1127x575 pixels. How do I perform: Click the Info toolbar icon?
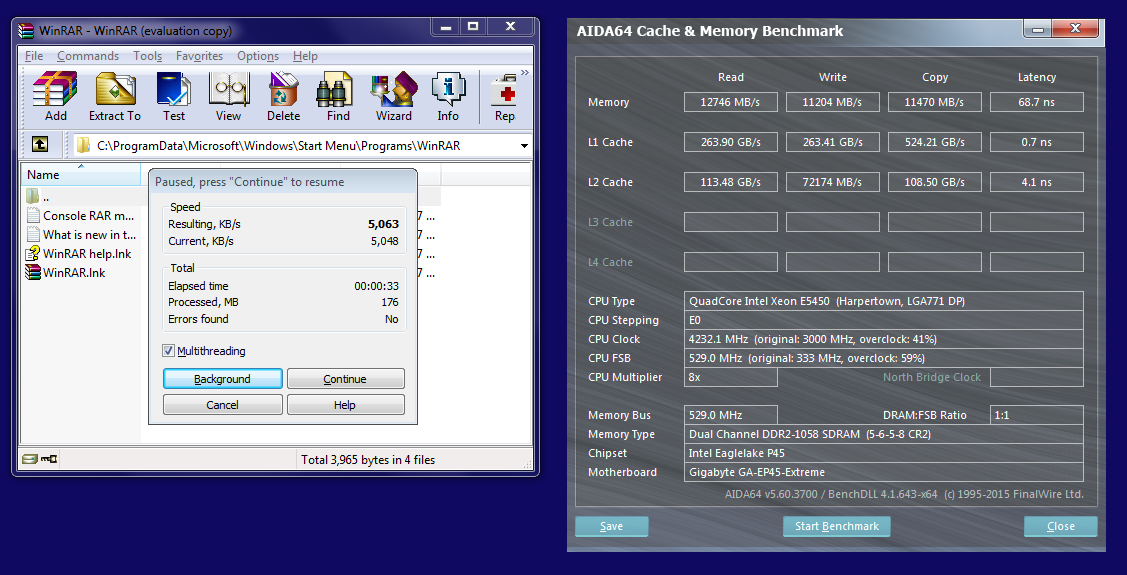[x=448, y=96]
